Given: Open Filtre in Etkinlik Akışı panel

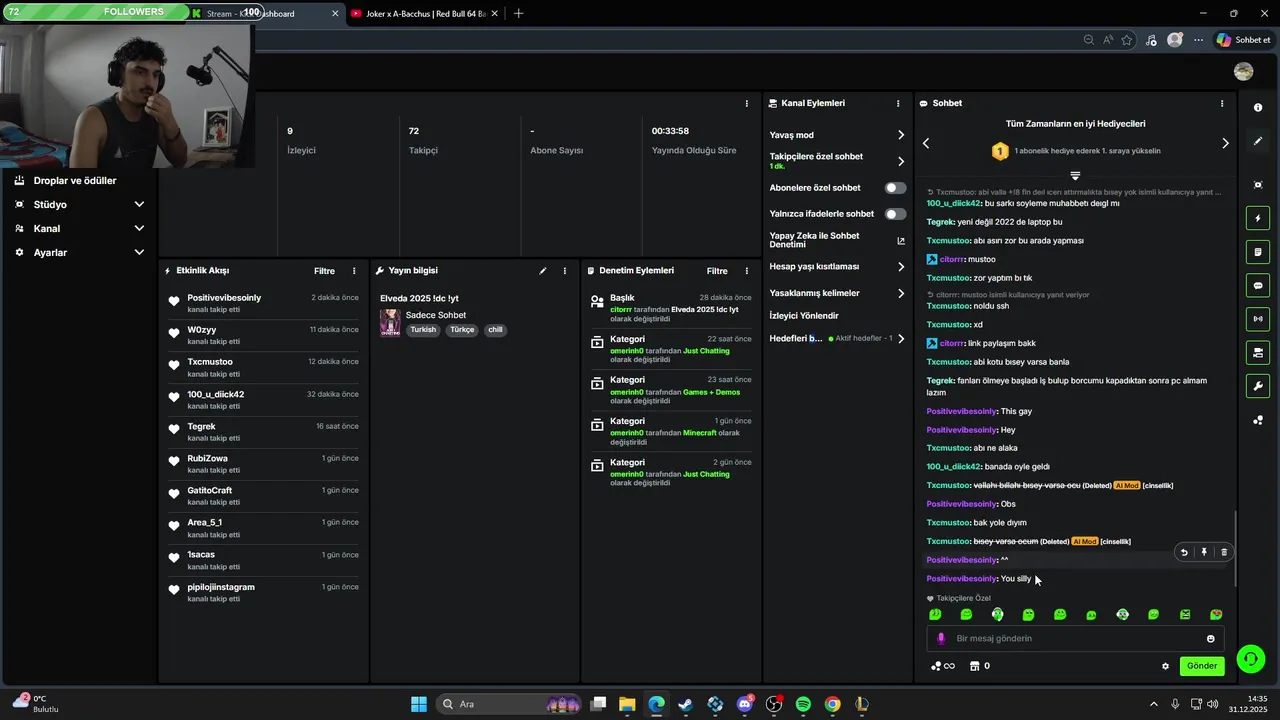Looking at the screenshot, I should pyautogui.click(x=324, y=271).
